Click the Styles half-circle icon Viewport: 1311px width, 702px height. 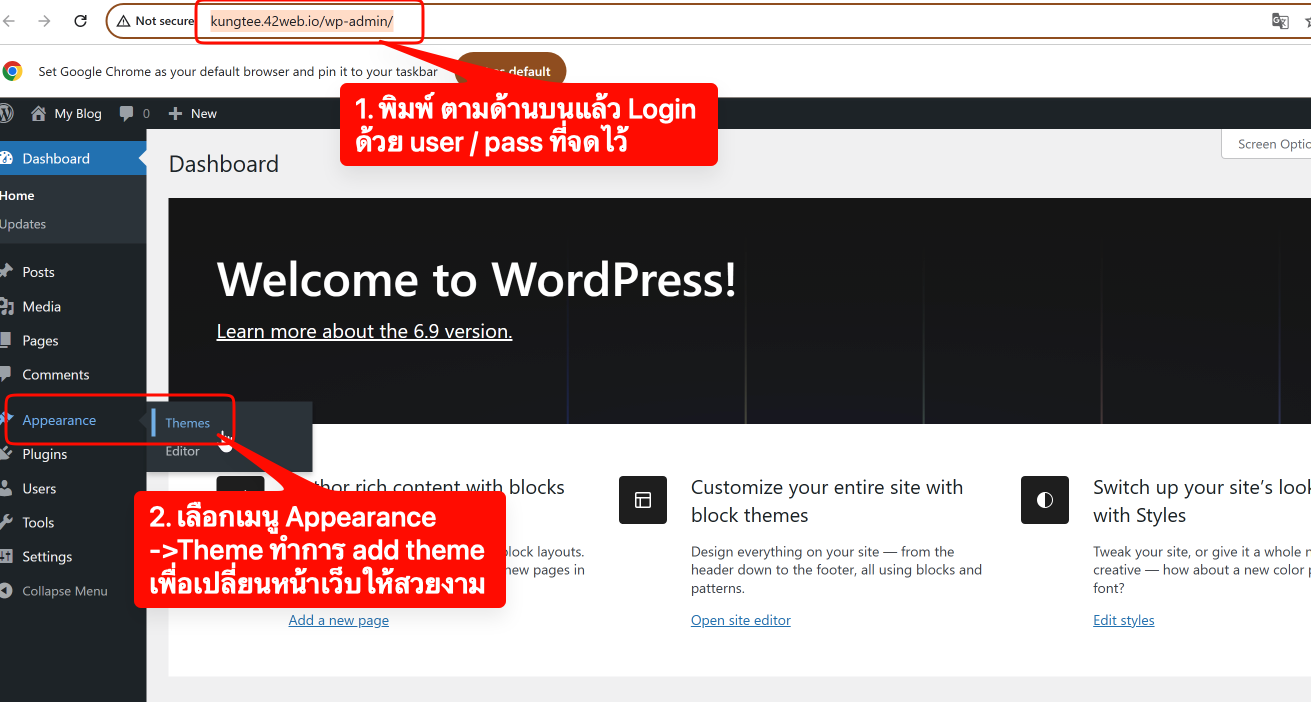tap(1044, 500)
